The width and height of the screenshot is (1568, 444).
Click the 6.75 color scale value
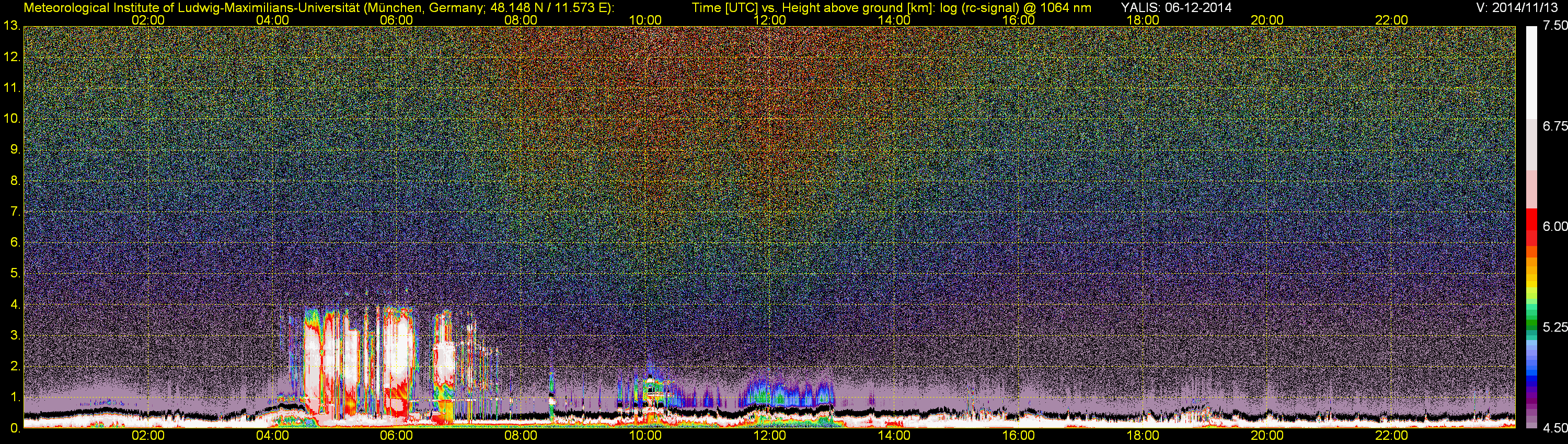(1555, 126)
